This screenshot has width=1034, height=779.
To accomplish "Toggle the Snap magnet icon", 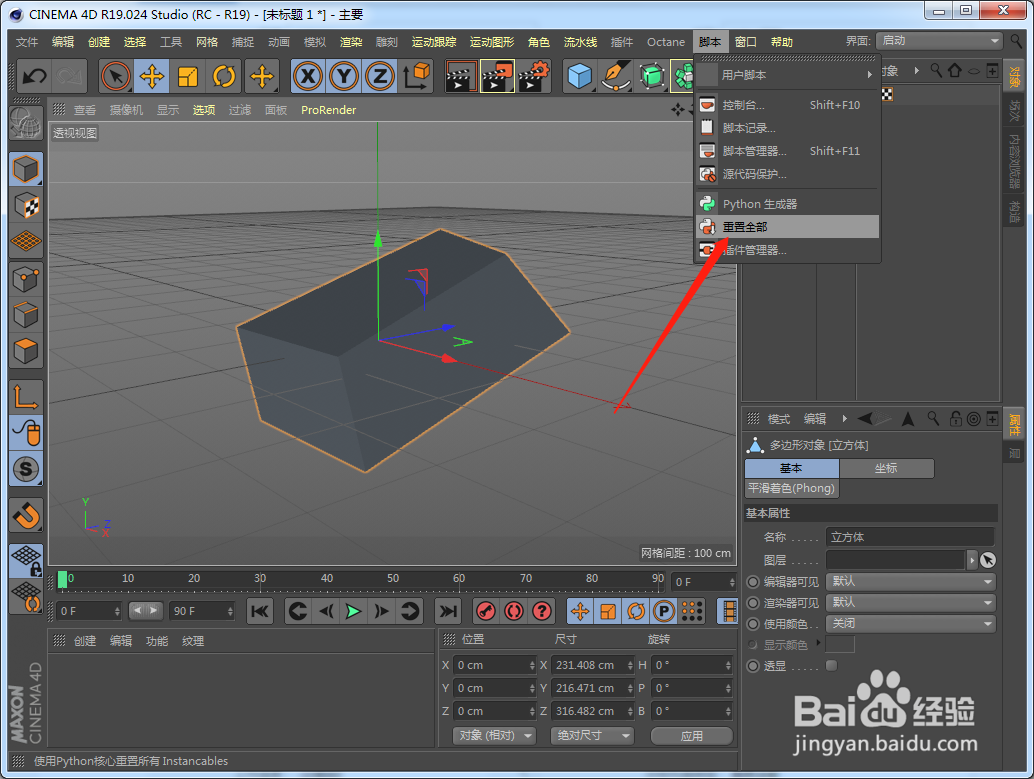I will [26, 515].
